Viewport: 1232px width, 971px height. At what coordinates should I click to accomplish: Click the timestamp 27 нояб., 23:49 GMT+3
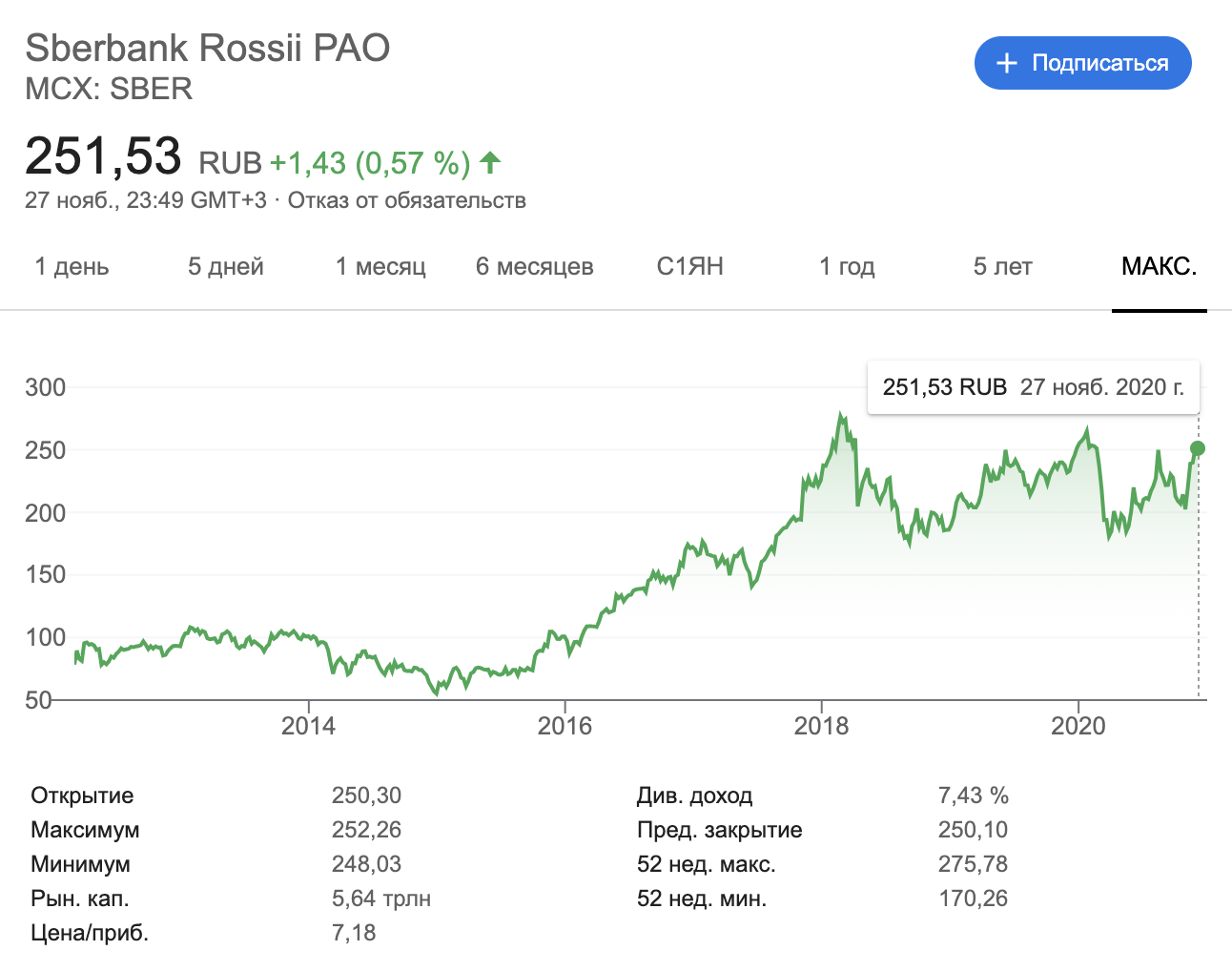coord(146,200)
